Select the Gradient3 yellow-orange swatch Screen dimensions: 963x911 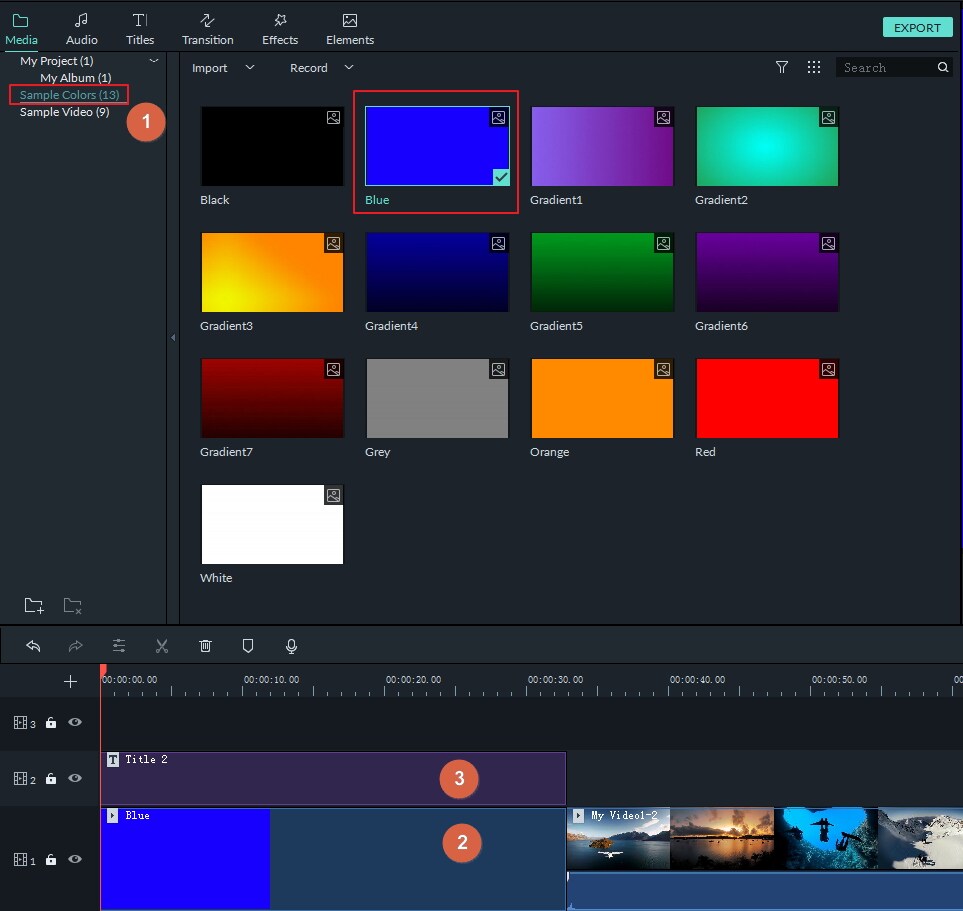coord(272,272)
